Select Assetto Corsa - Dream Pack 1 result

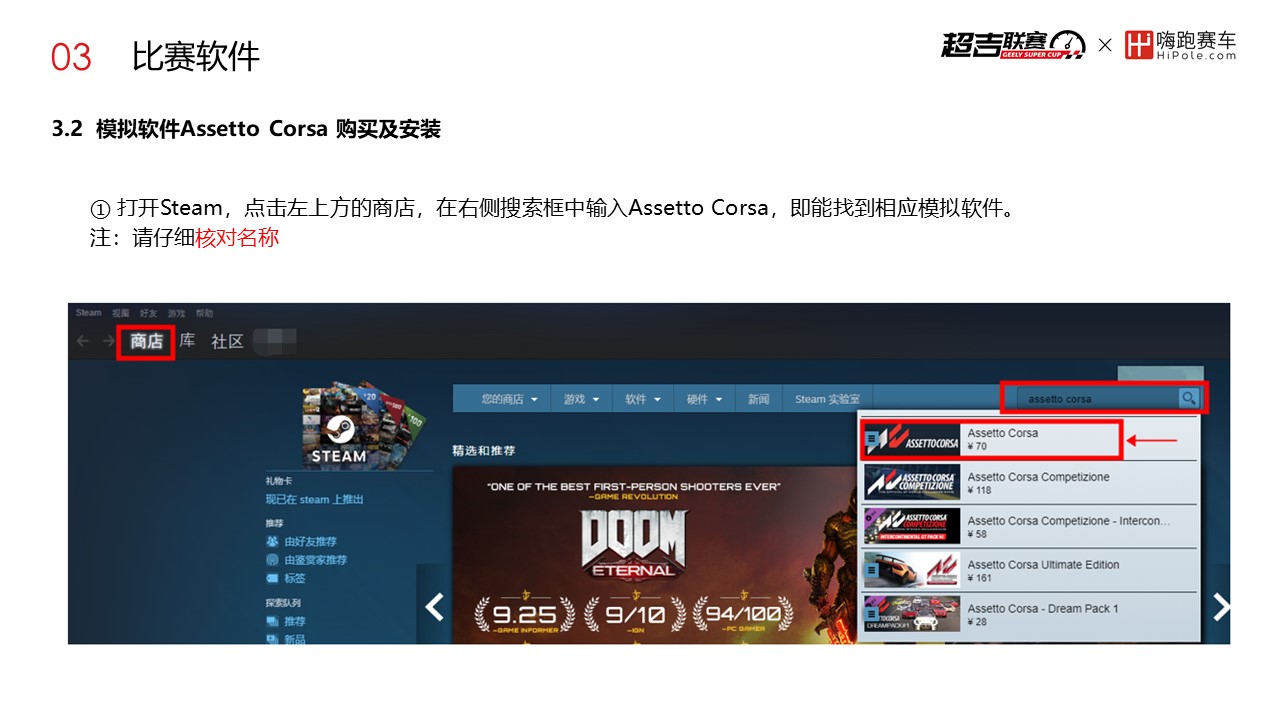(1030, 615)
